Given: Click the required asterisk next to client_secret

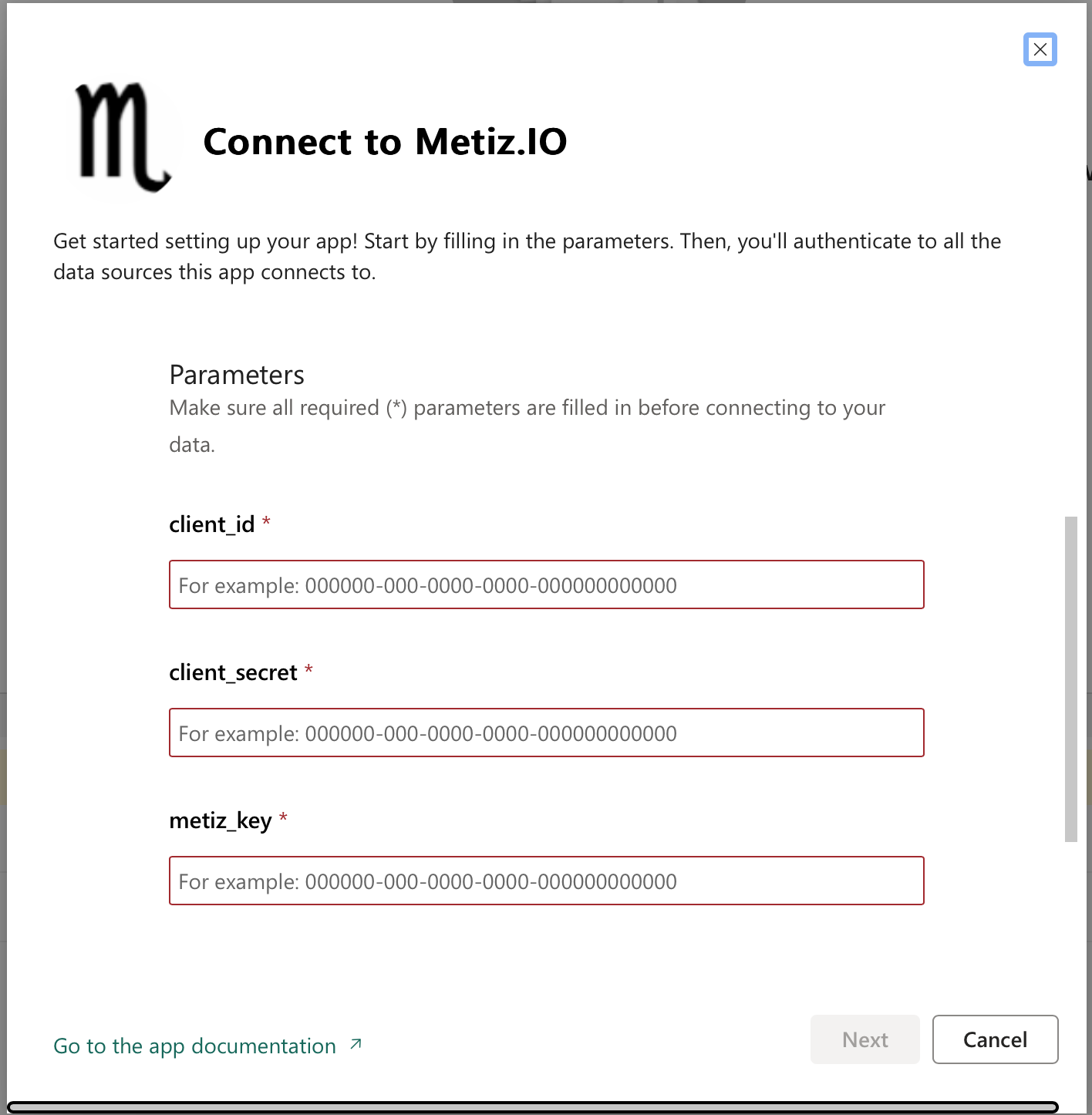Looking at the screenshot, I should 308,670.
